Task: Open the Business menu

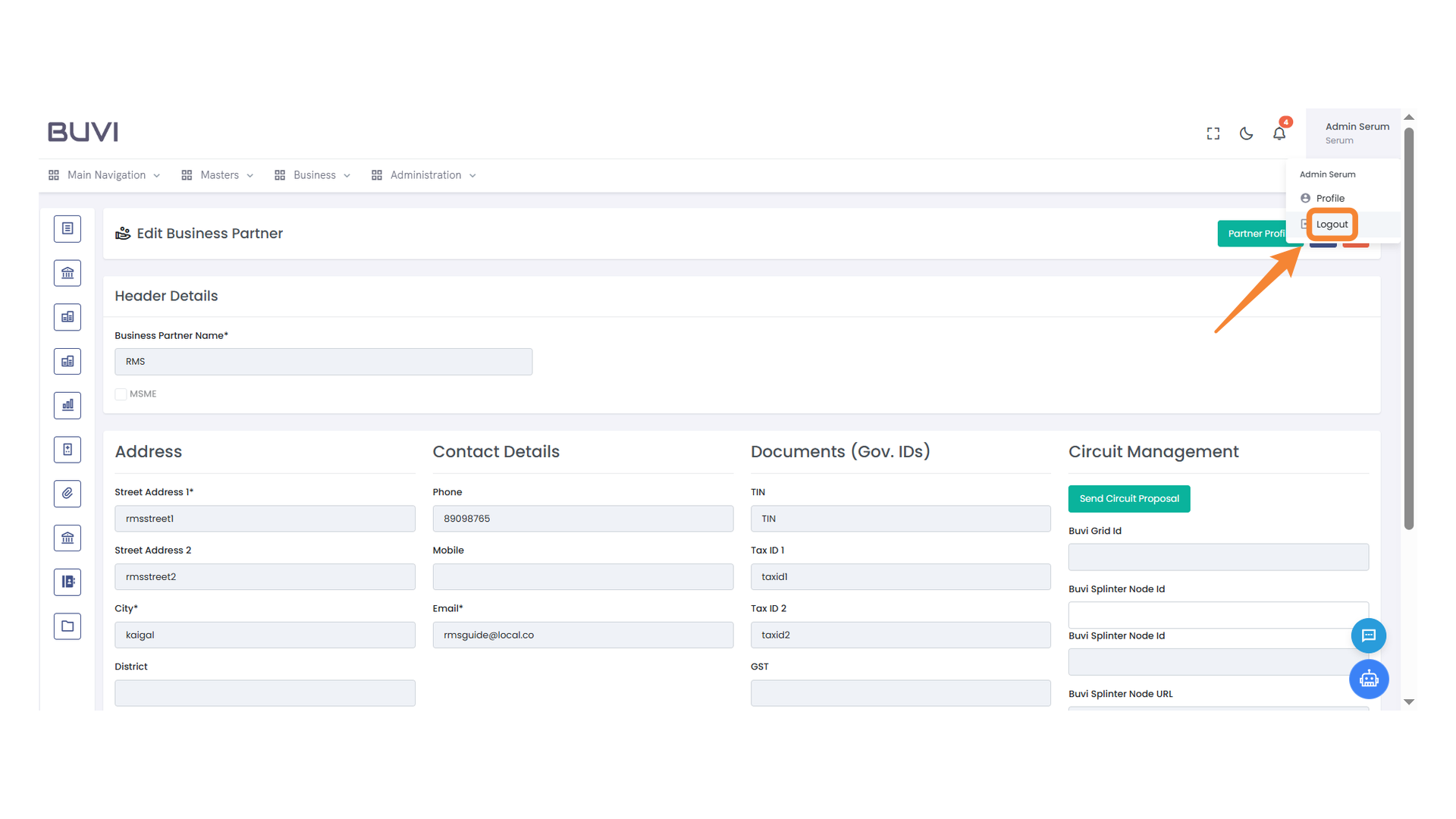Action: point(313,175)
